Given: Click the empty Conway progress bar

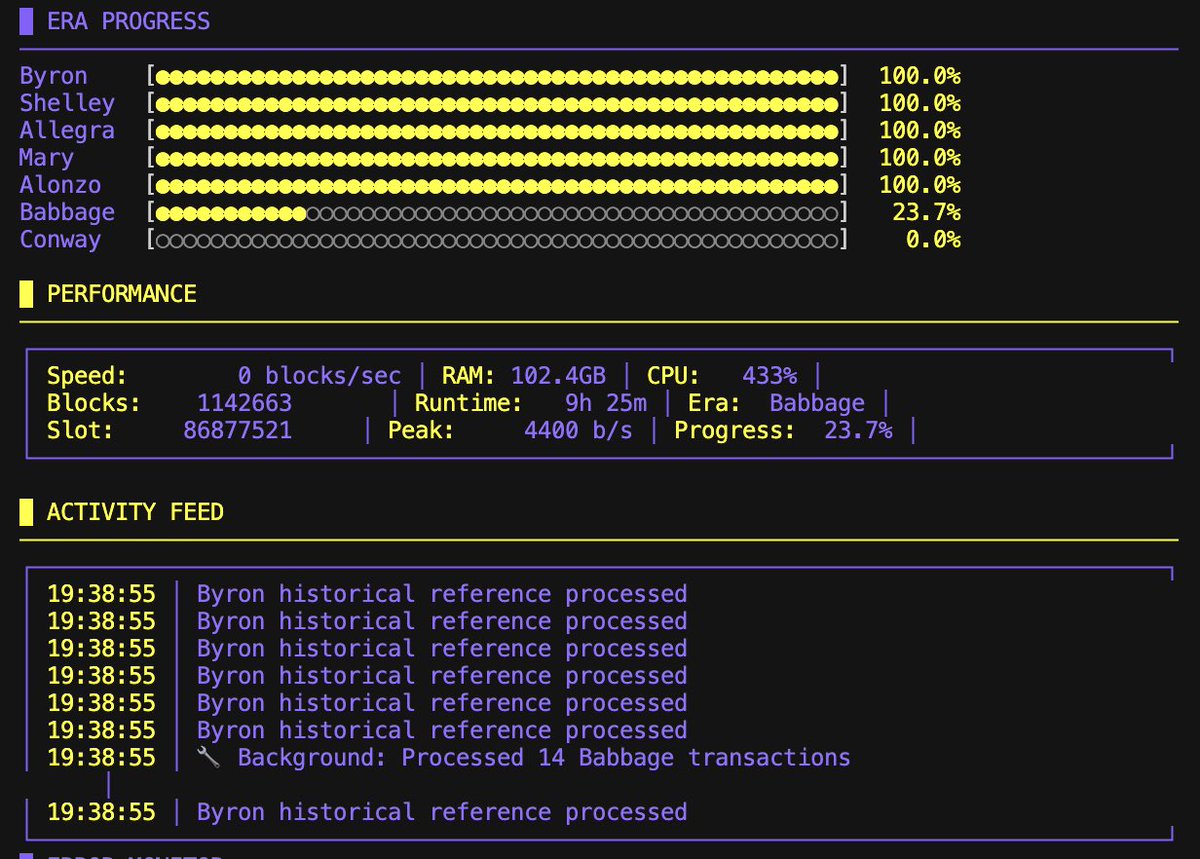Looking at the screenshot, I should (497, 239).
